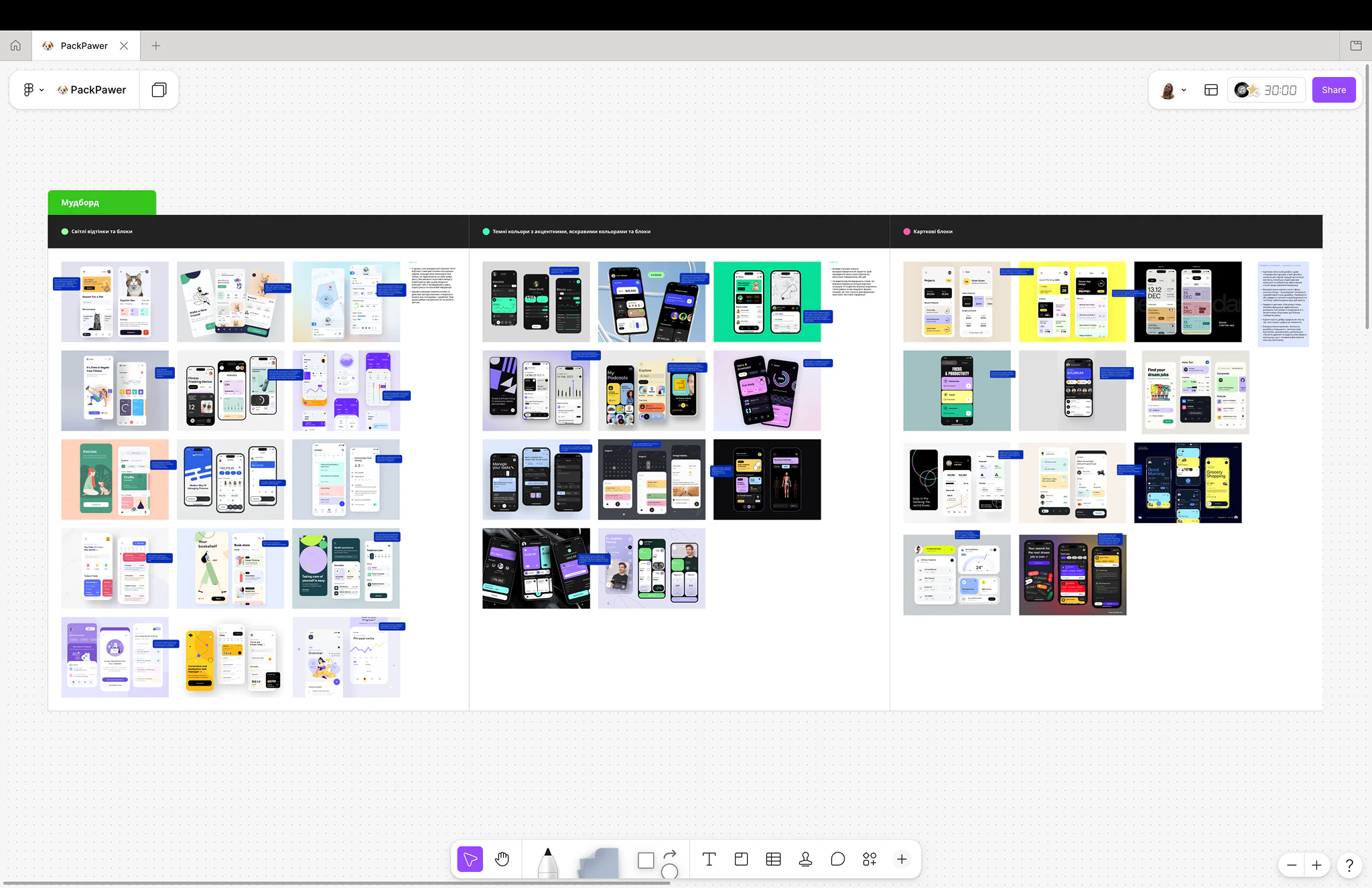Activate the Comment tool

pos(837,859)
